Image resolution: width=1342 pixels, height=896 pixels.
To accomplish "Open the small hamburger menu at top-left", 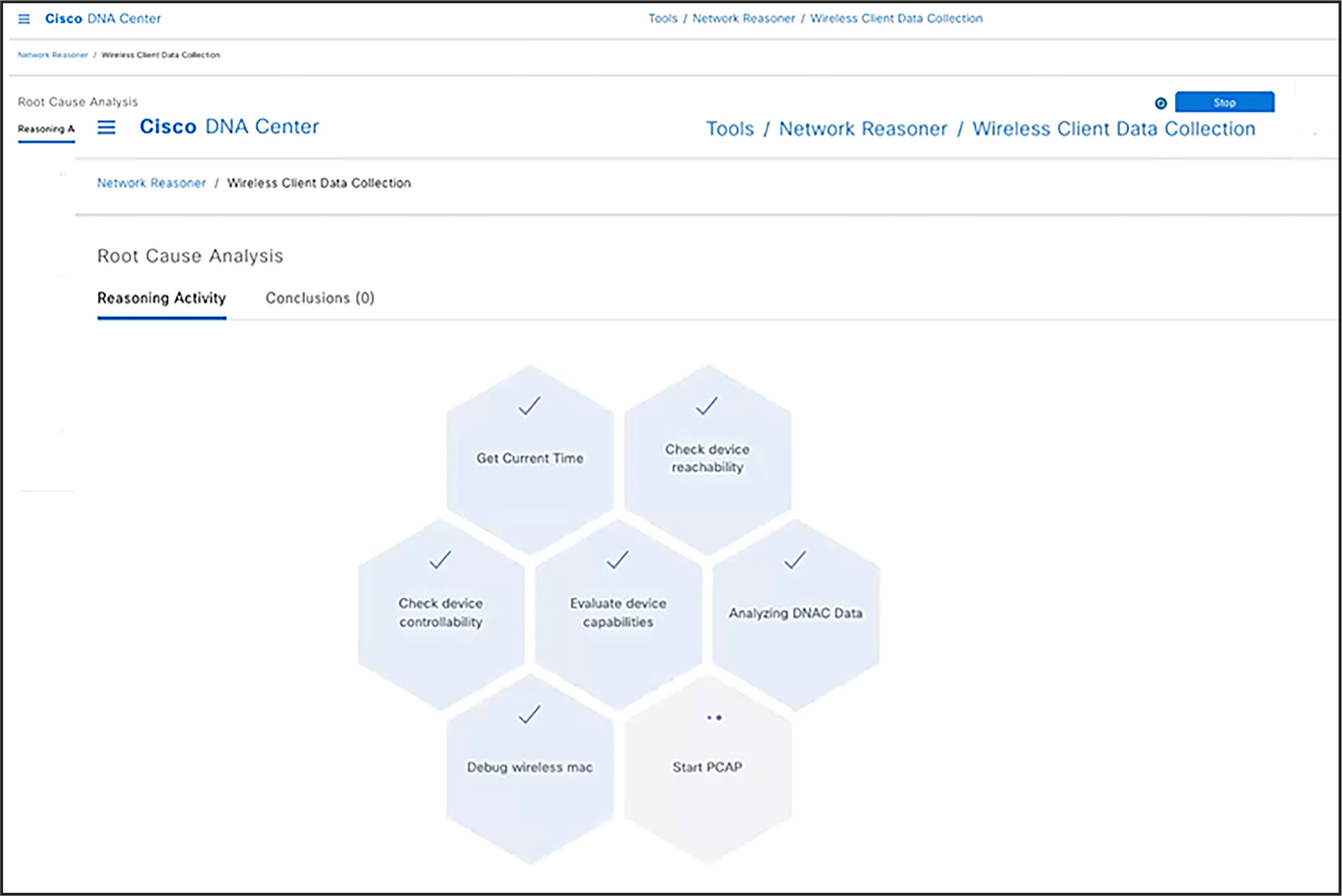I will (24, 19).
